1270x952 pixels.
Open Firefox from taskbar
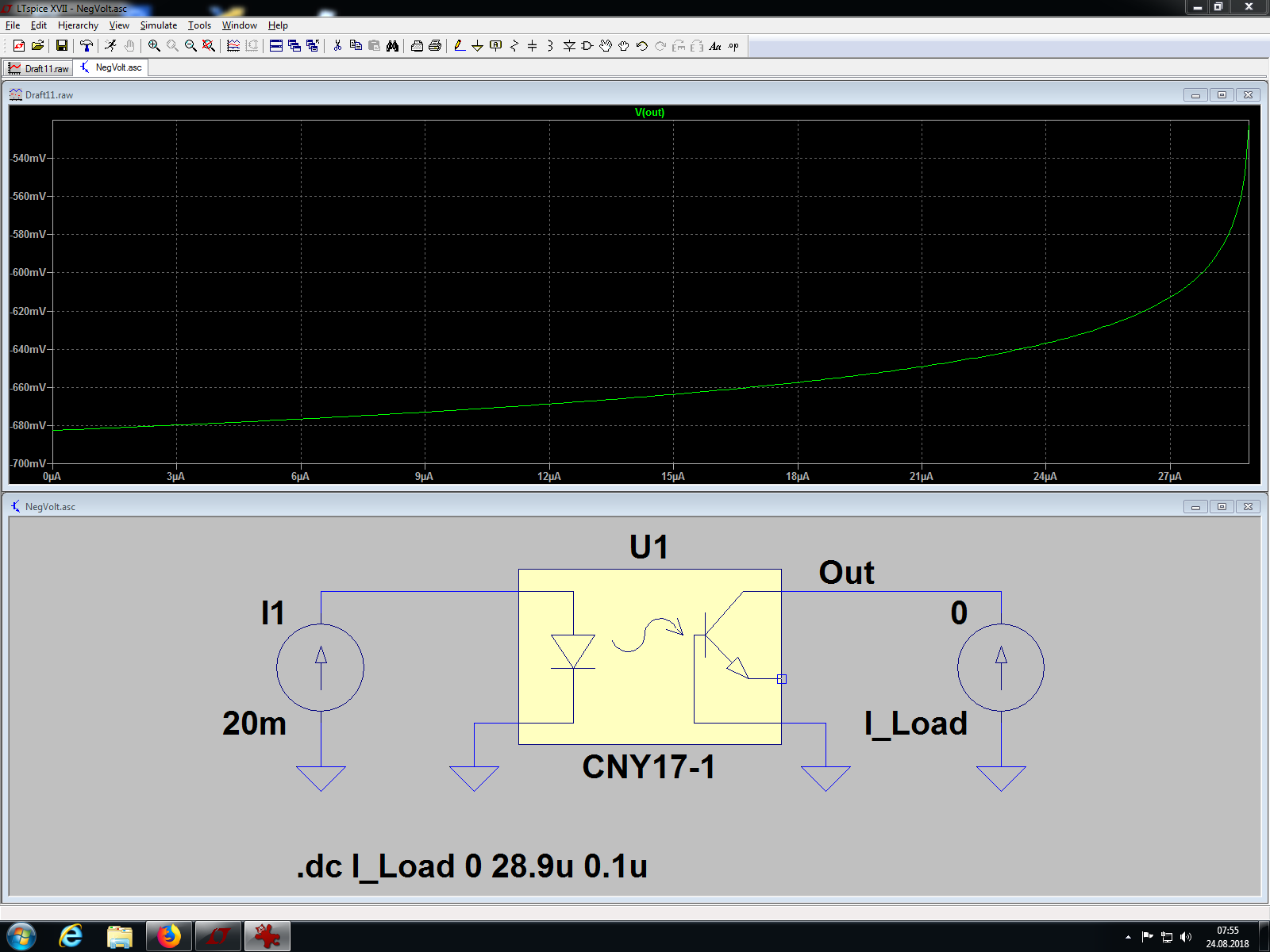pyautogui.click(x=168, y=937)
